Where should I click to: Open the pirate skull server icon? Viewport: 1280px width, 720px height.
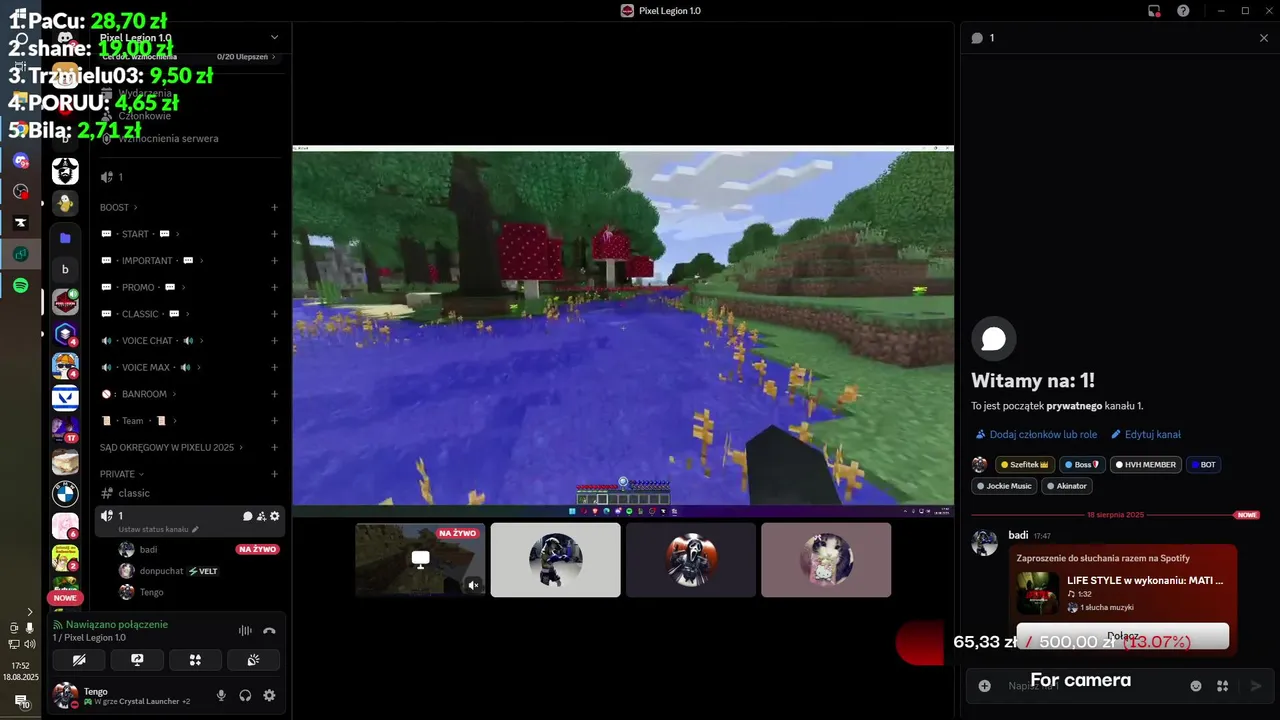pos(65,171)
